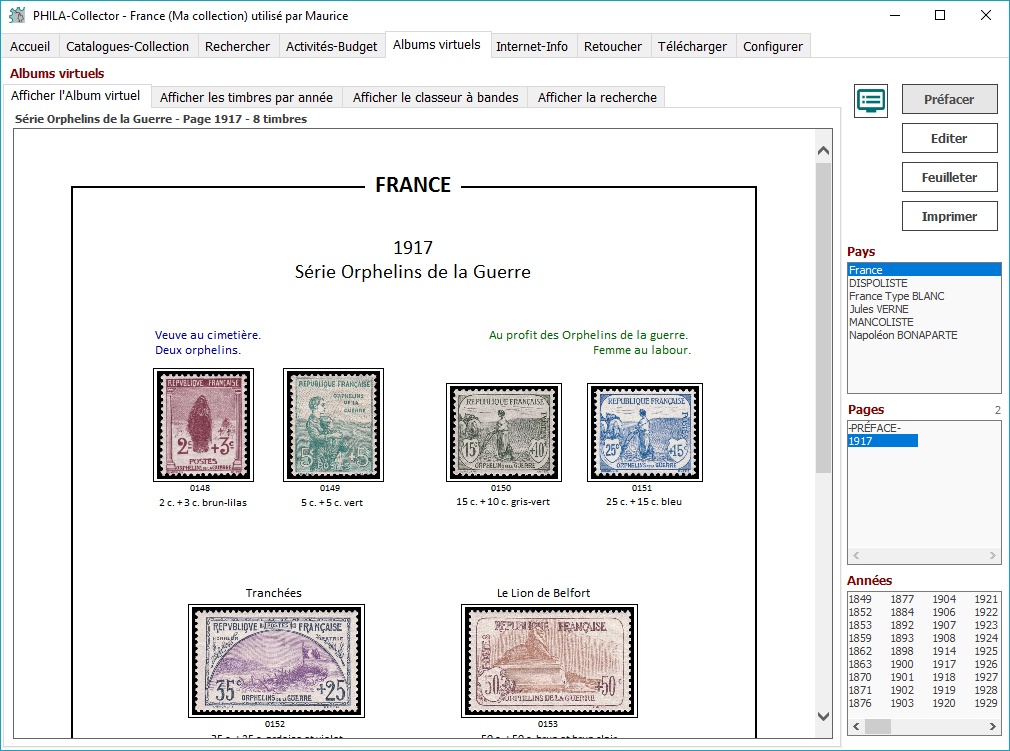Click stamp 0151 bleu thumbnail
This screenshot has width=1010, height=751.
pos(645,432)
